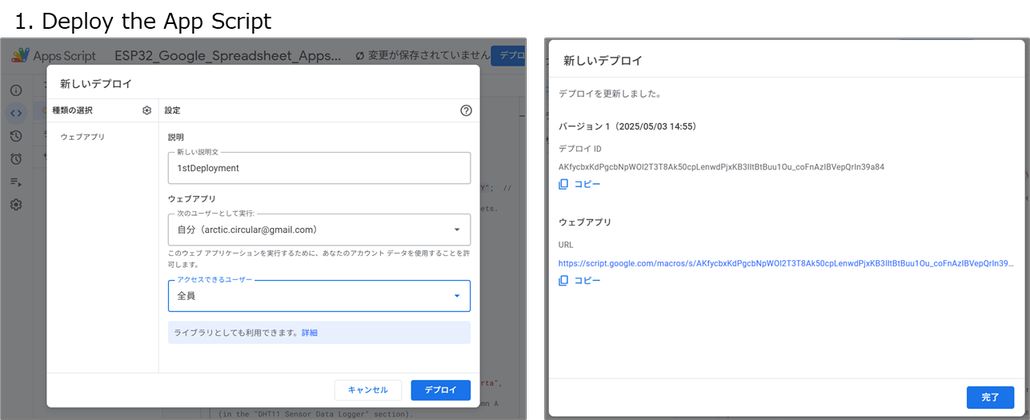This screenshot has width=1030, height=420.
Task: Click the help question mark icon
Action: click(466, 111)
